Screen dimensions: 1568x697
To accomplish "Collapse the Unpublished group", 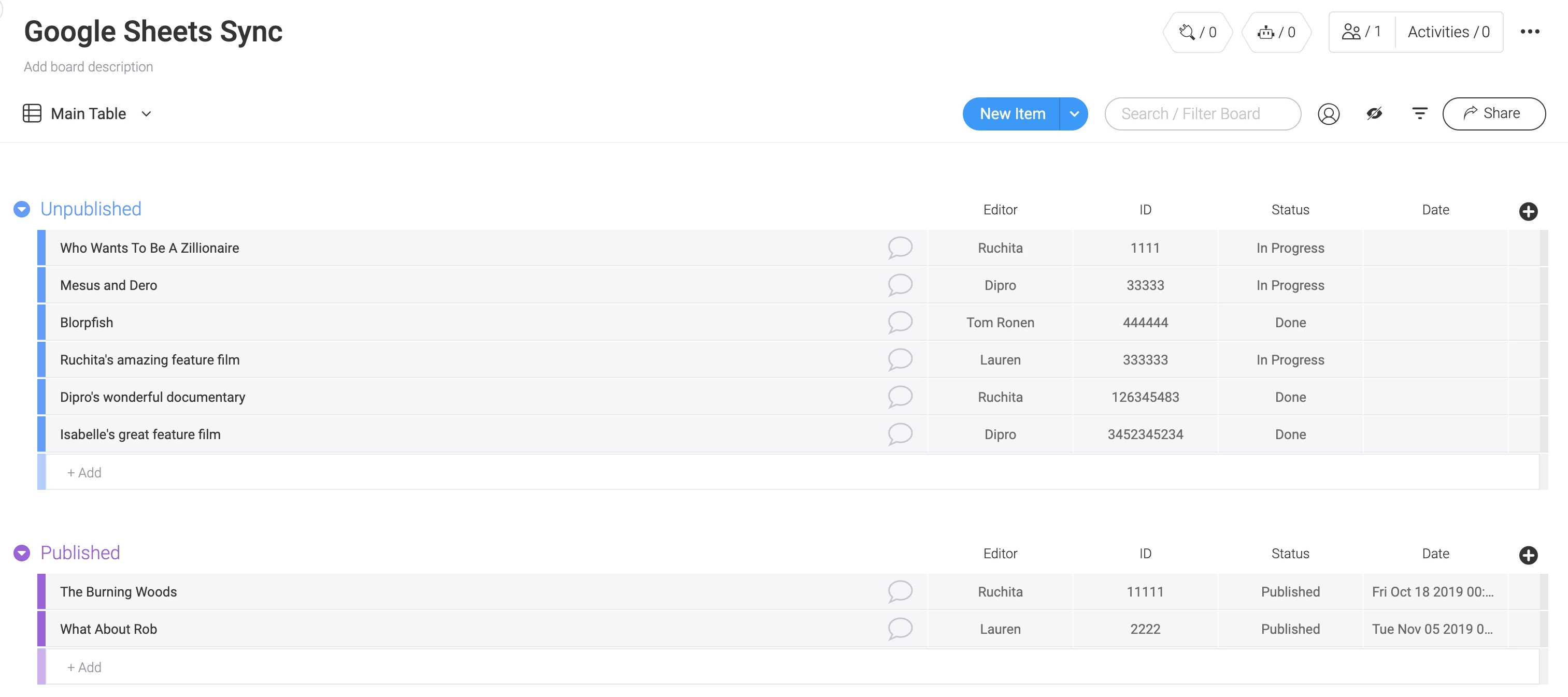I will coord(22,209).
